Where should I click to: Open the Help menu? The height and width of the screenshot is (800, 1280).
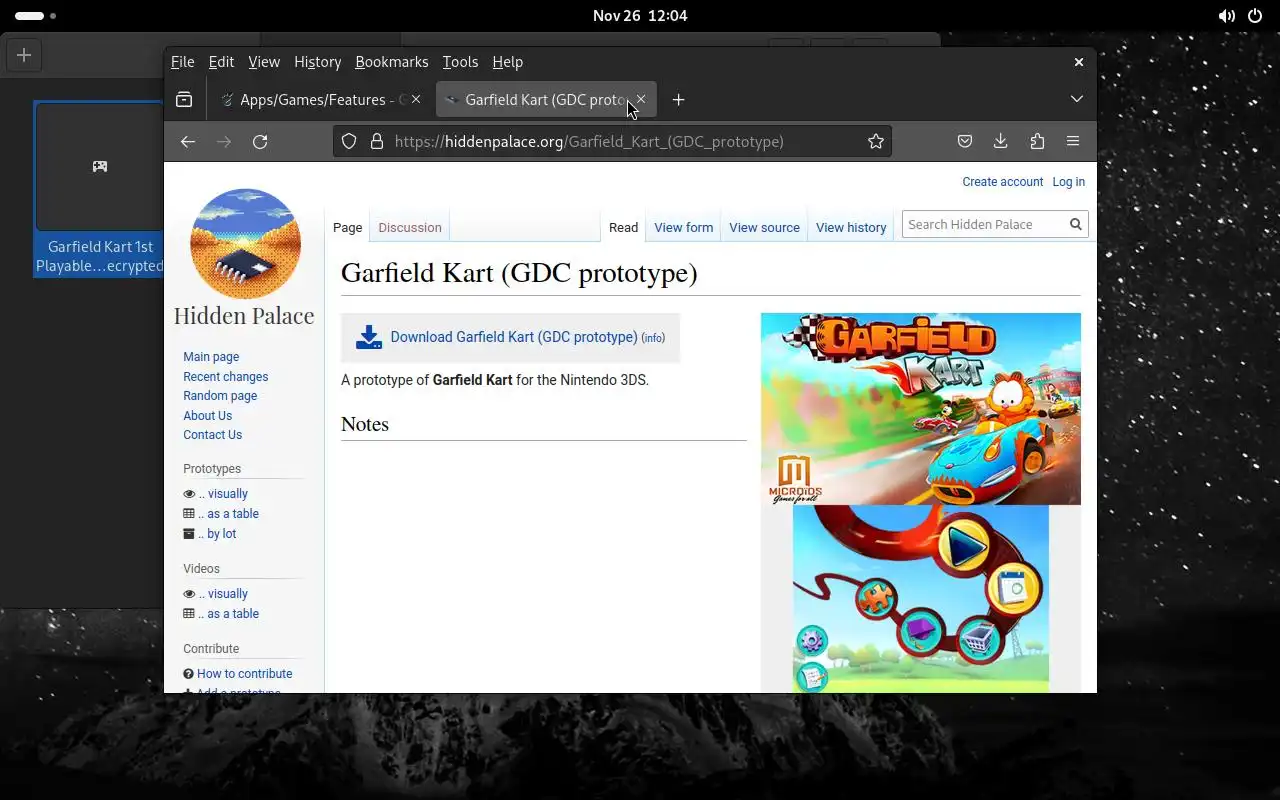[508, 62]
